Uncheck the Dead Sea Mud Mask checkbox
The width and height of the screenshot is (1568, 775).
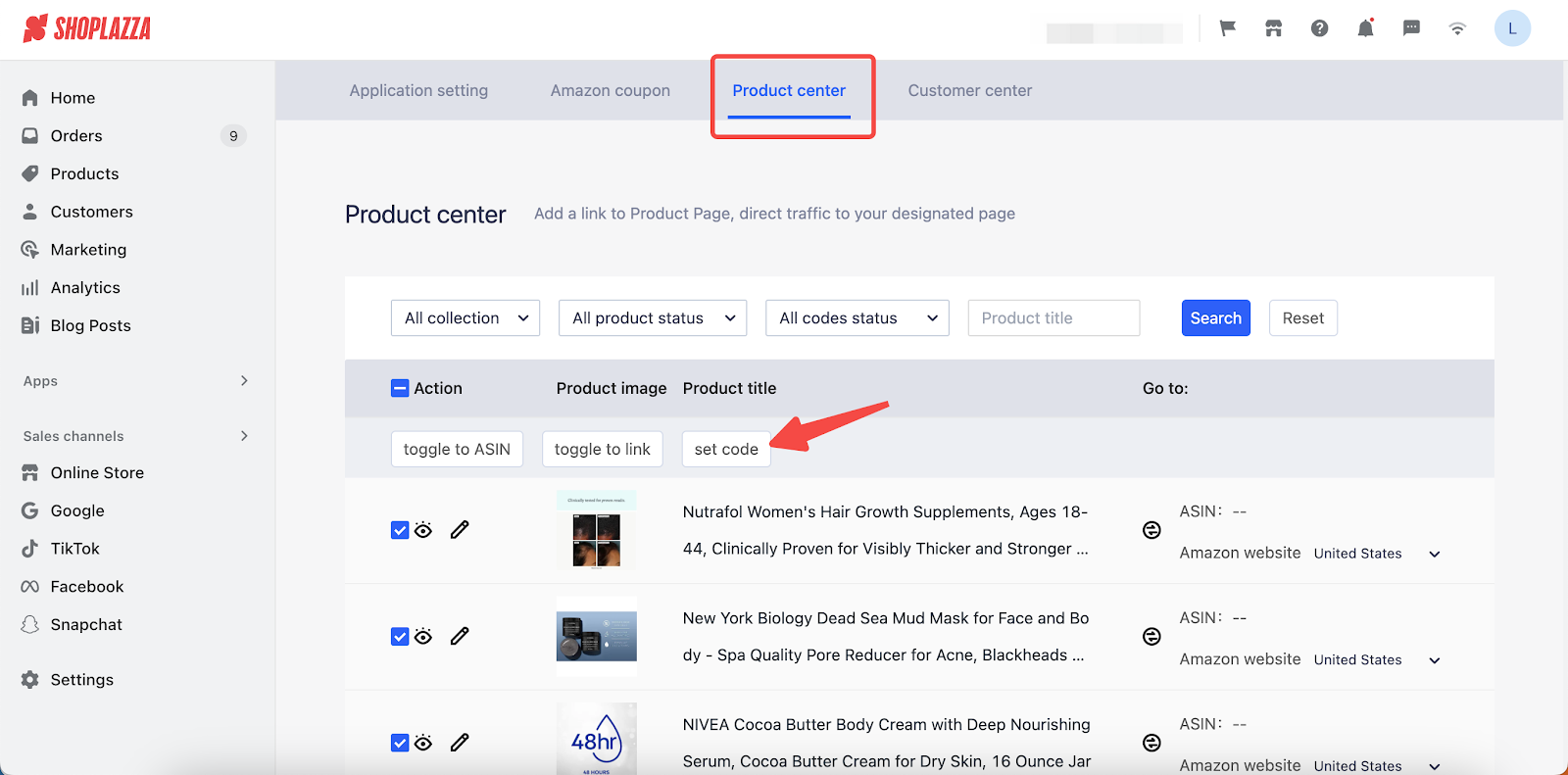click(400, 637)
